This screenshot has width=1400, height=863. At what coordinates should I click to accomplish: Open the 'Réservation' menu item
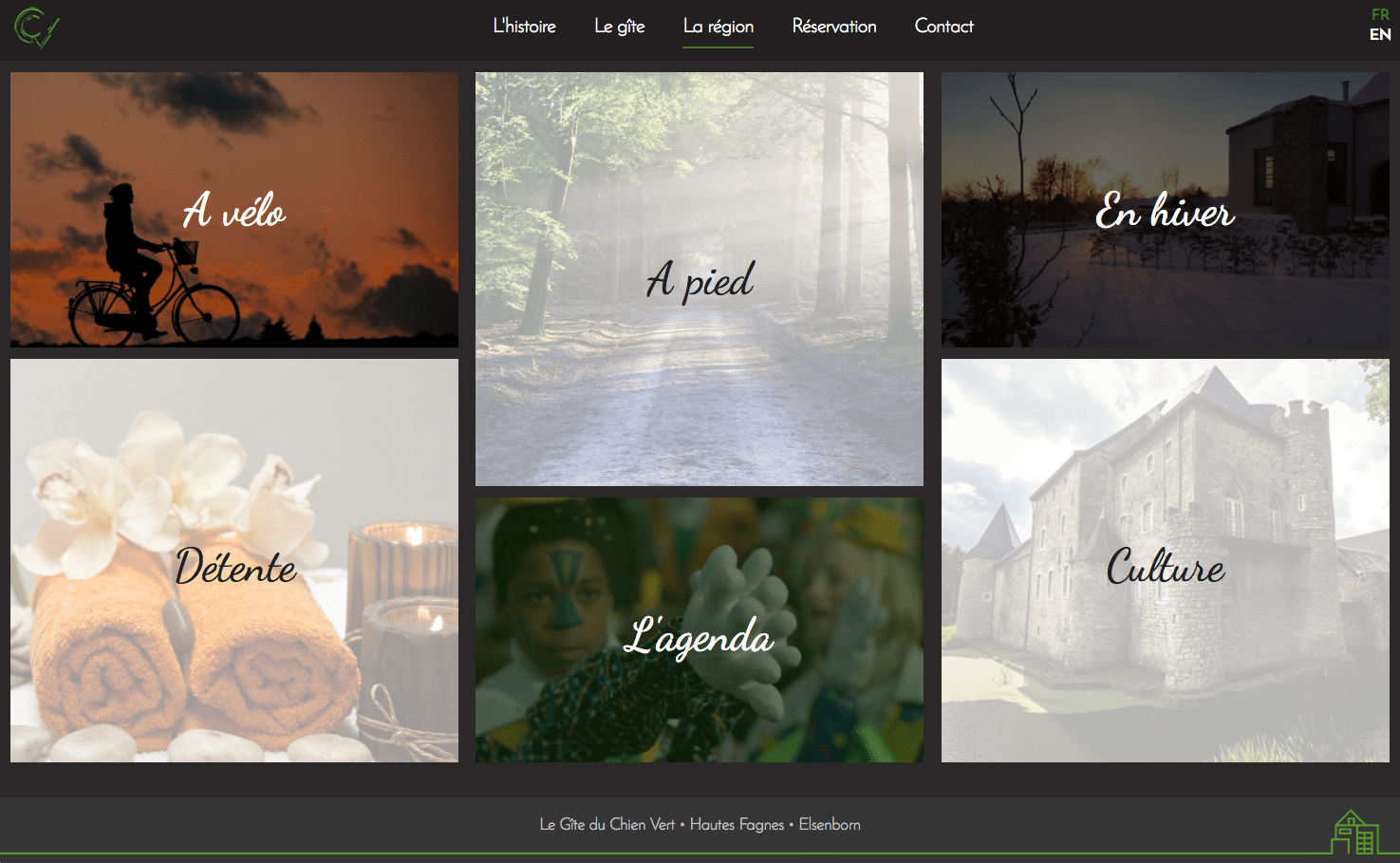(x=833, y=27)
